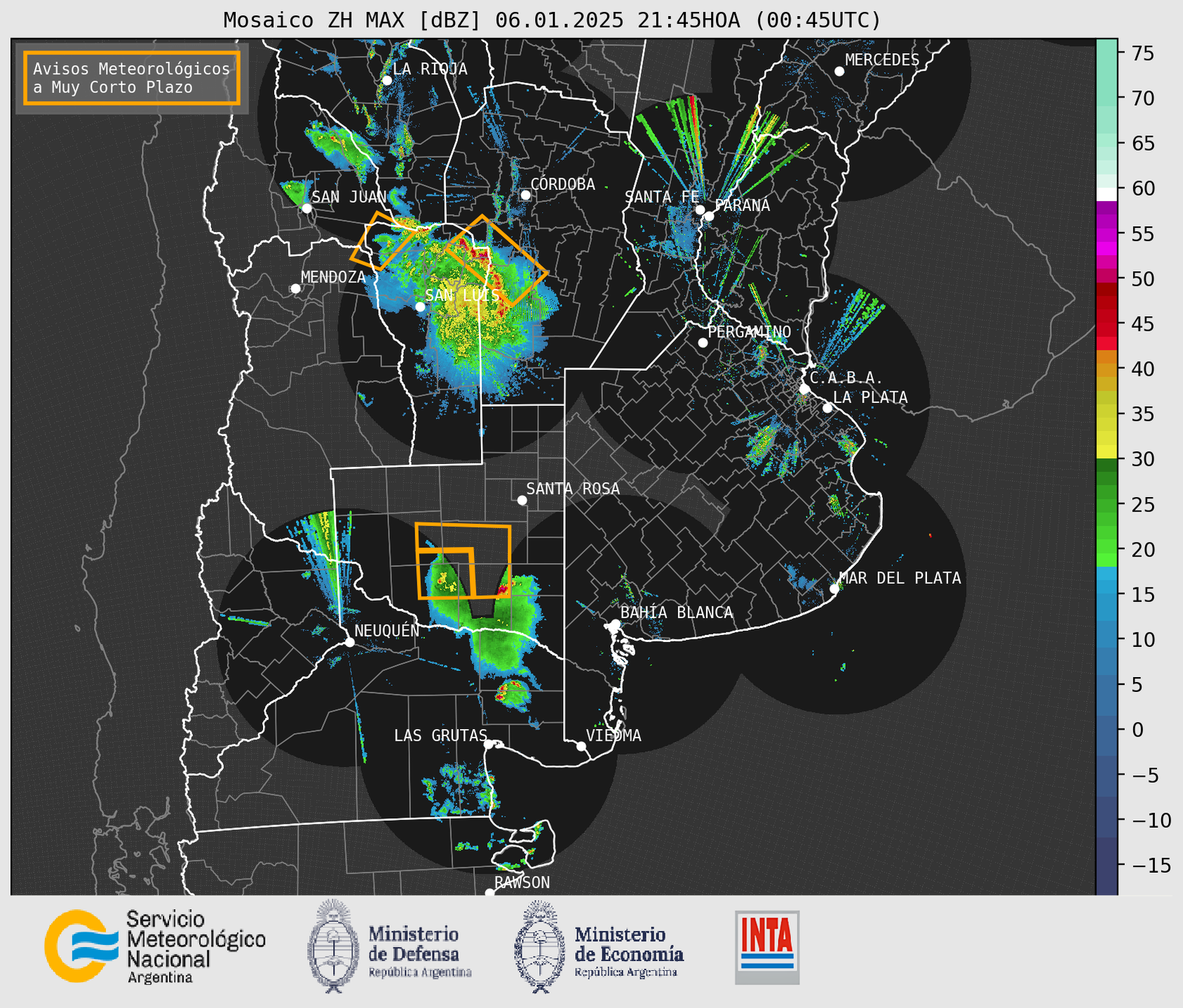Image resolution: width=1183 pixels, height=1008 pixels.
Task: Click the 60 dBZ white colorbar band
Action: (x=1107, y=194)
